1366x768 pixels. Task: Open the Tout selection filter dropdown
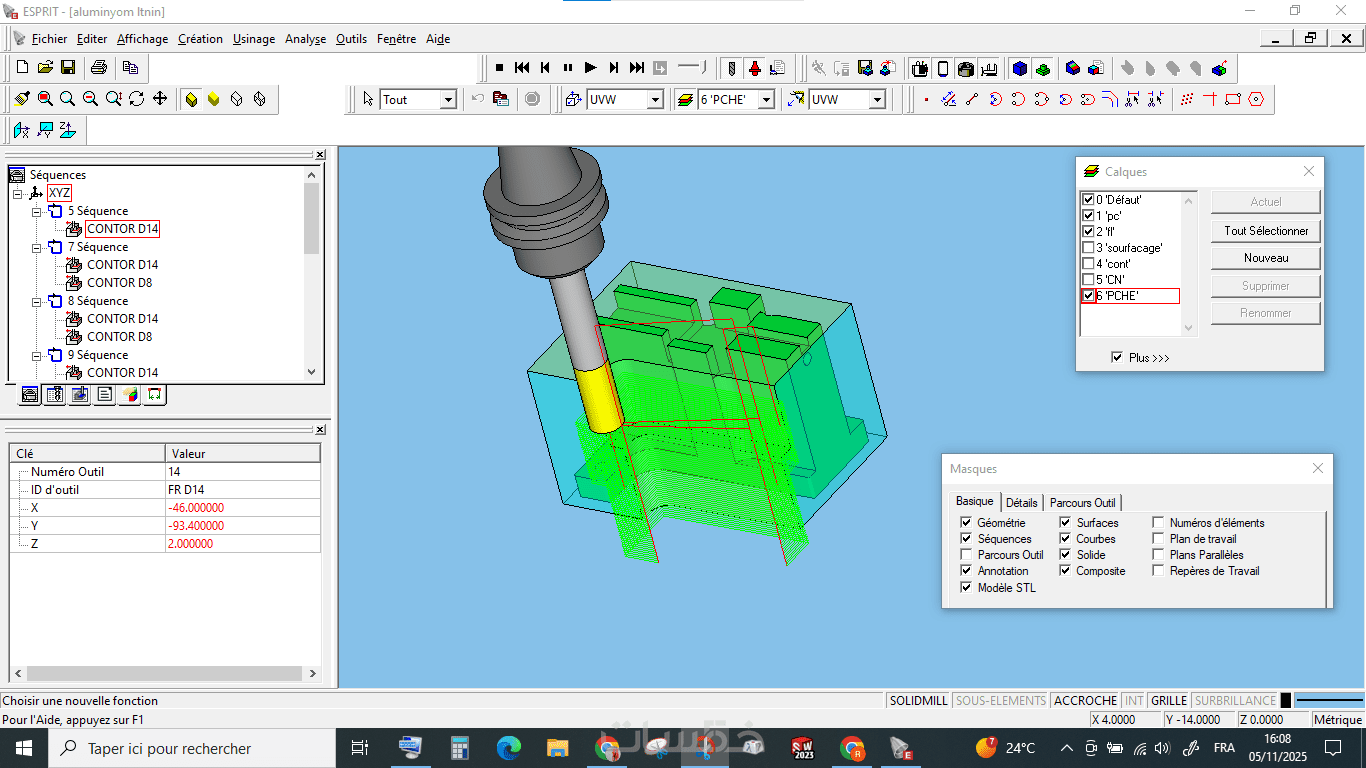(448, 99)
